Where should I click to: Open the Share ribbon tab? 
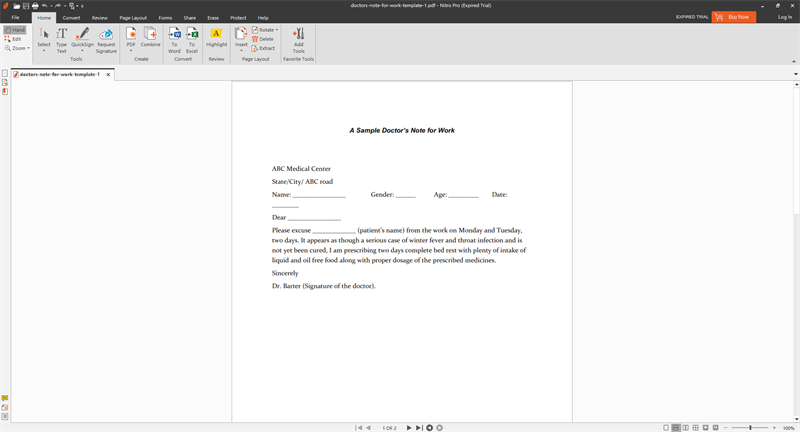pyautogui.click(x=190, y=18)
